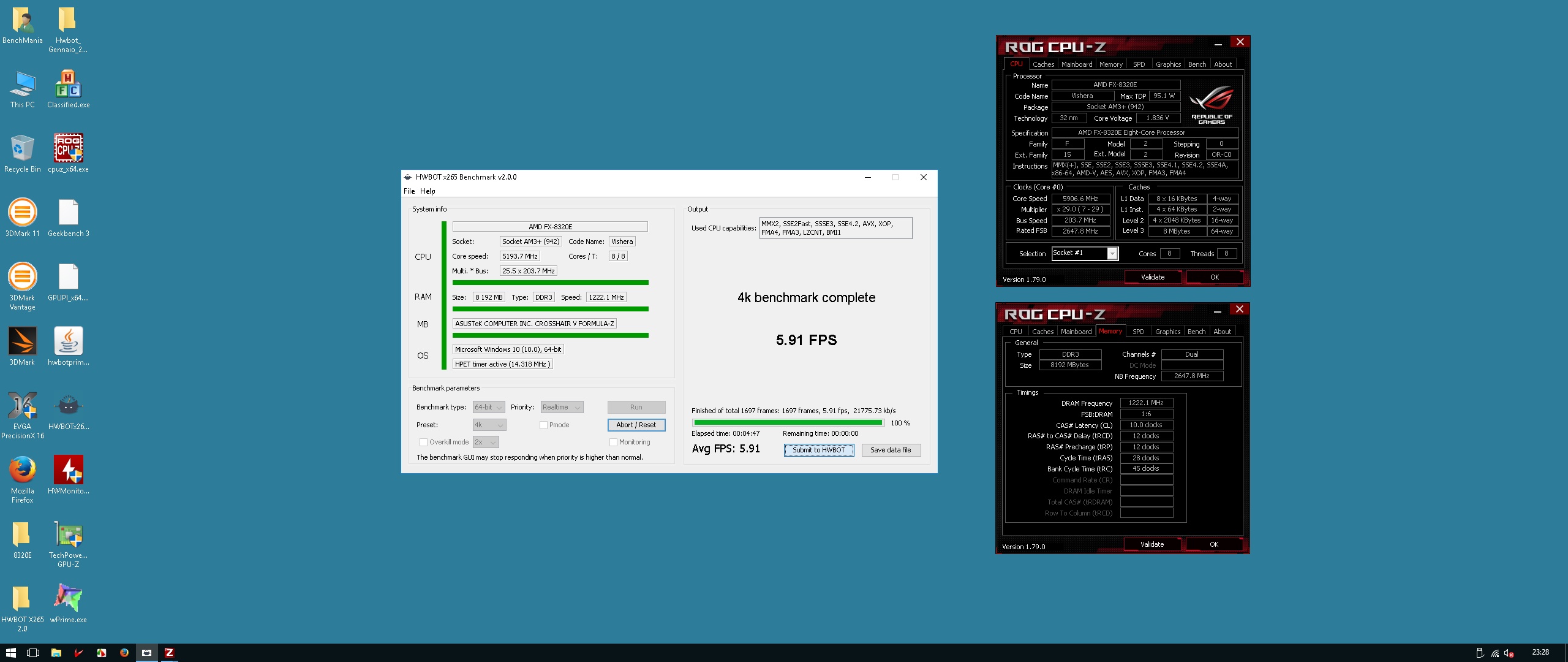Click Validate in the processor CPU-Z window
1568x662 pixels.
pyautogui.click(x=1153, y=277)
